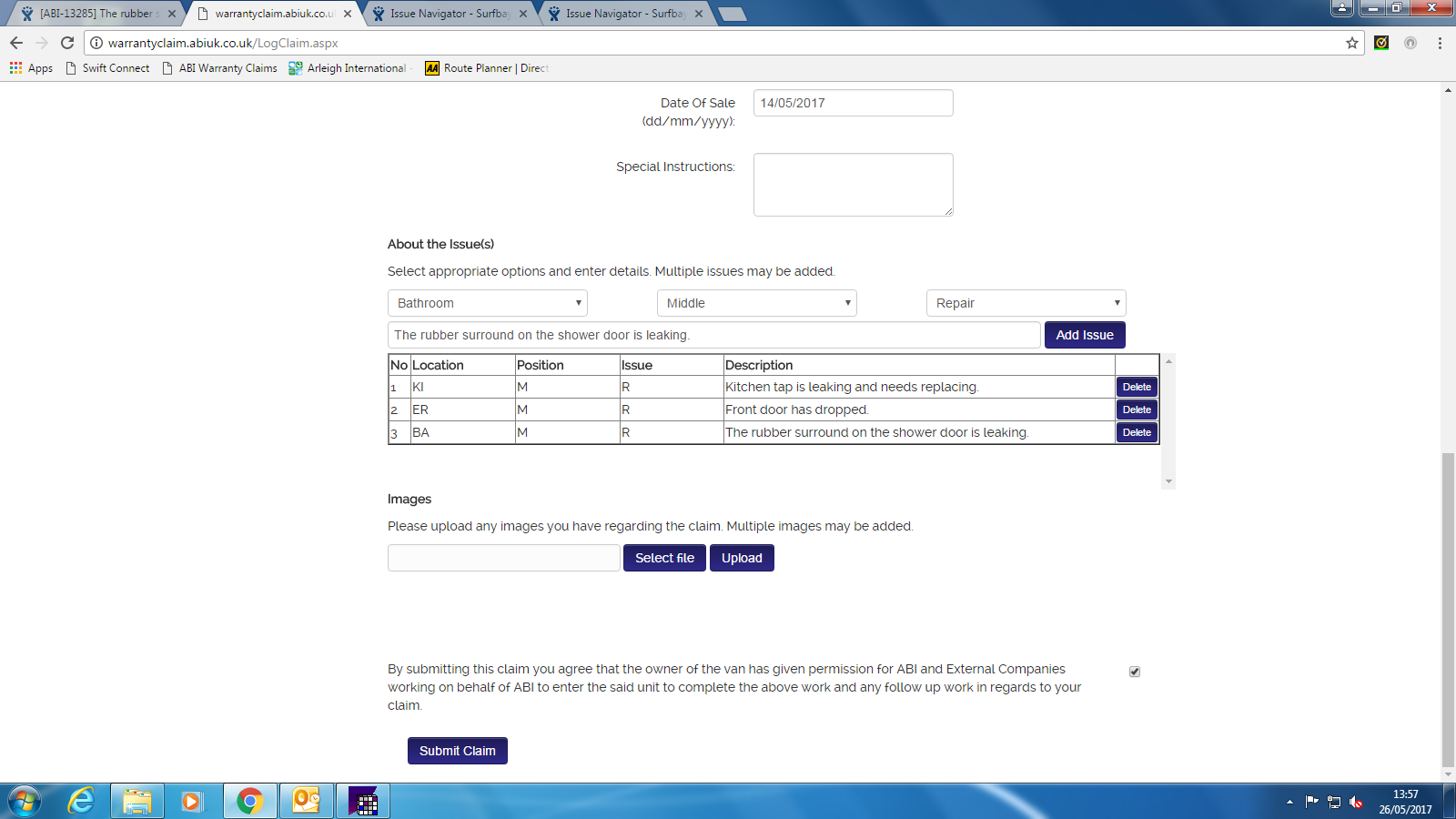Delete the Front door has dropped issue
The image size is (1456, 819).
point(1137,409)
